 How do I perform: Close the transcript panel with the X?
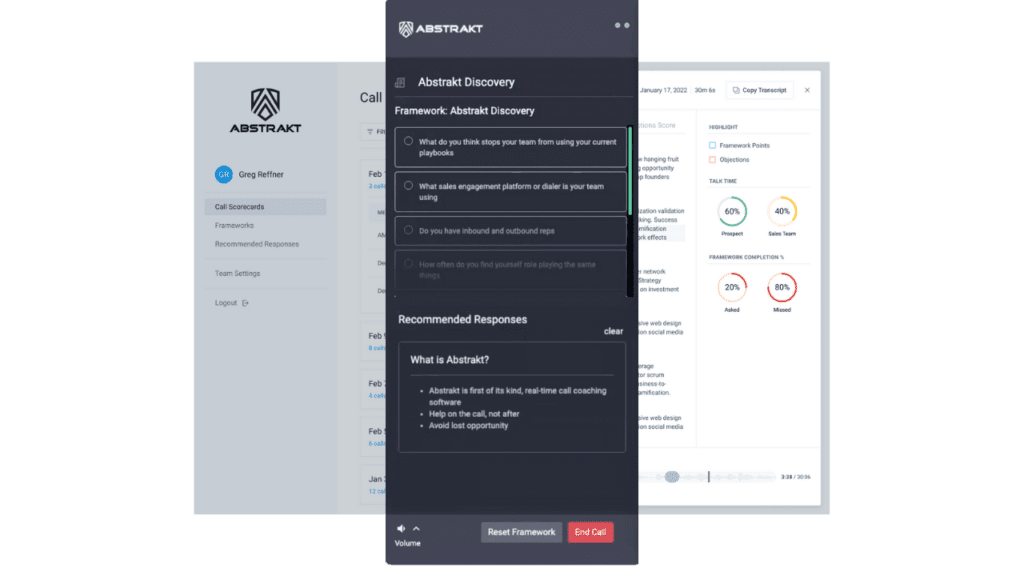click(807, 90)
